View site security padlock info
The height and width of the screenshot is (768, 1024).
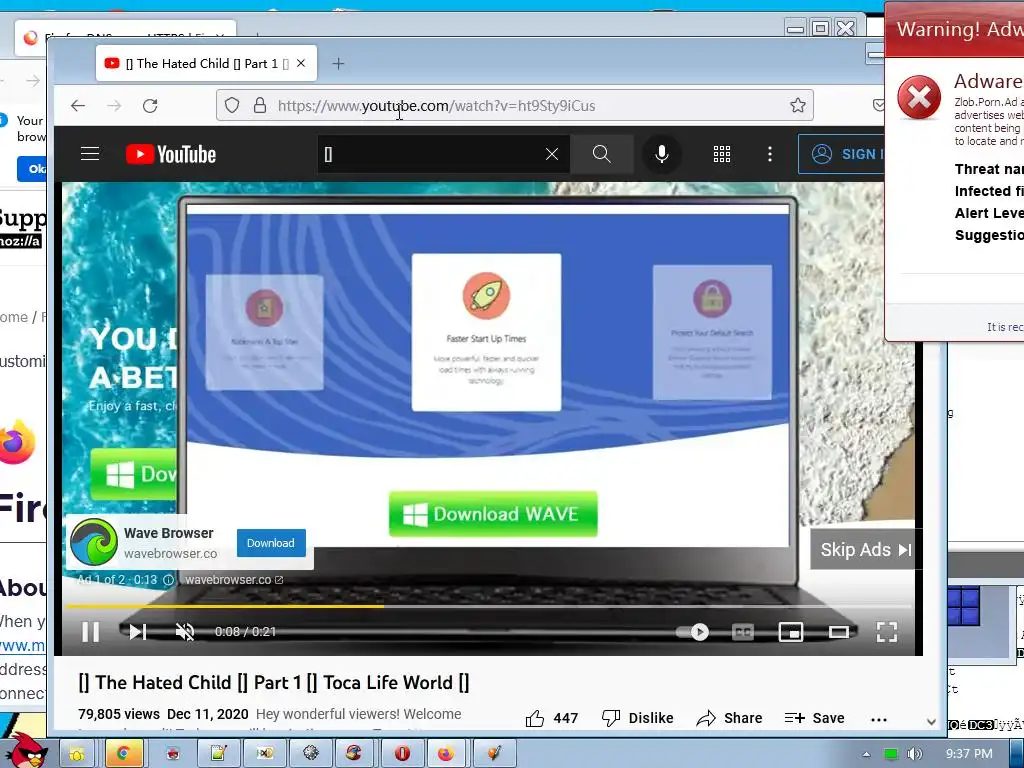point(260,105)
